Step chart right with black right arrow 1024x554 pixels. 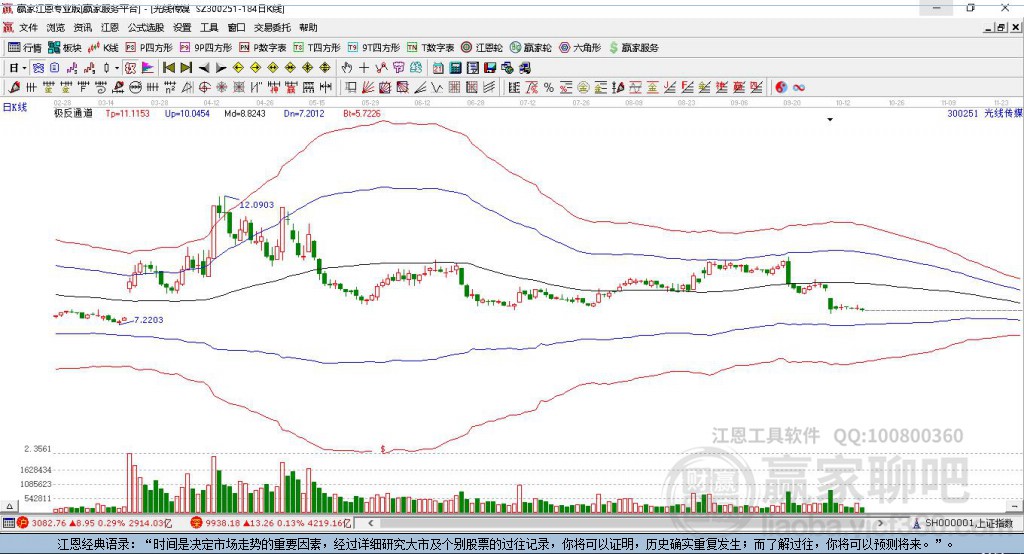(x=221, y=68)
